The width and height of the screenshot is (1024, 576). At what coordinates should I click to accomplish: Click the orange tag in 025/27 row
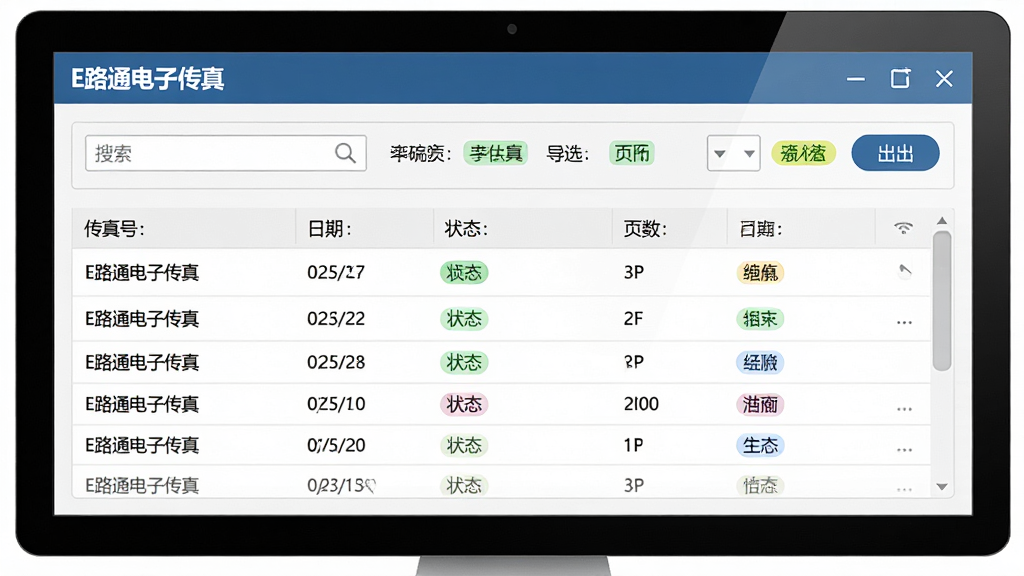click(x=760, y=272)
